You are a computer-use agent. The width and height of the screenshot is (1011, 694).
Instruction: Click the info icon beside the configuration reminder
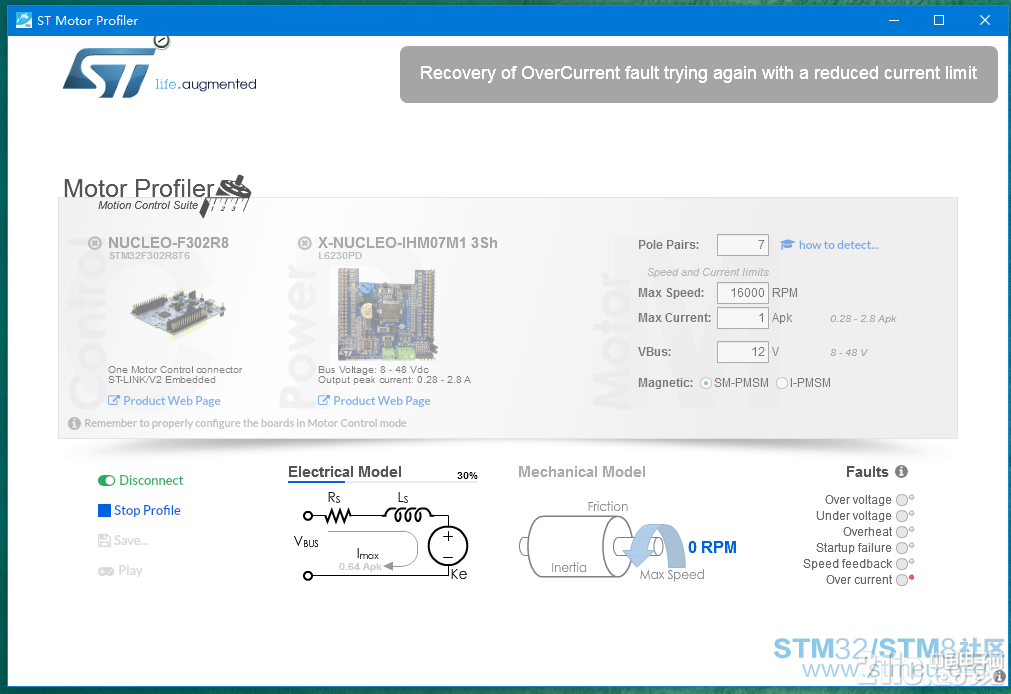[74, 423]
